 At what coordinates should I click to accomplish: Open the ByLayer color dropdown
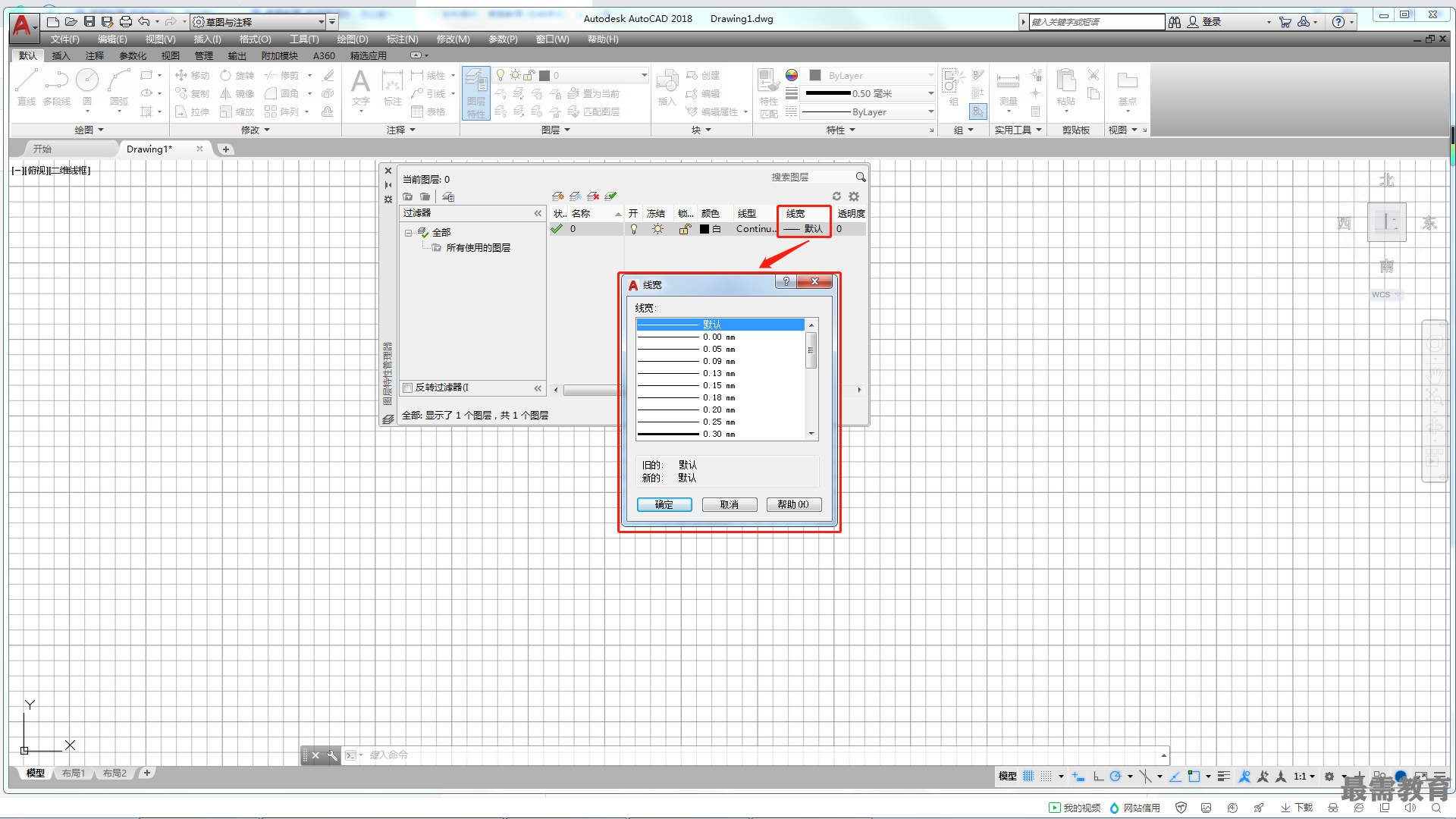click(871, 75)
